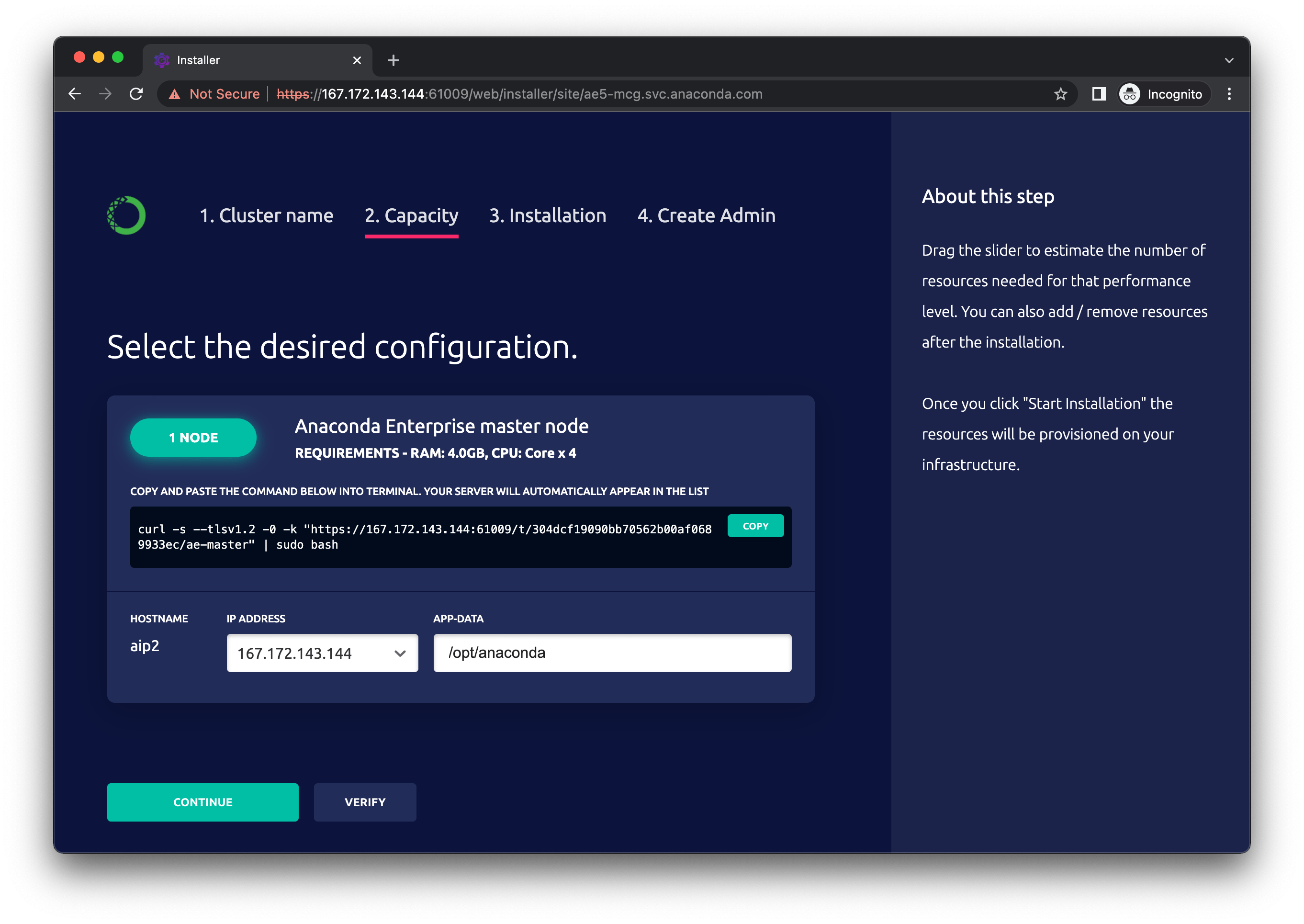Focus the App-Data path field
1304x924 pixels.
pos(612,653)
